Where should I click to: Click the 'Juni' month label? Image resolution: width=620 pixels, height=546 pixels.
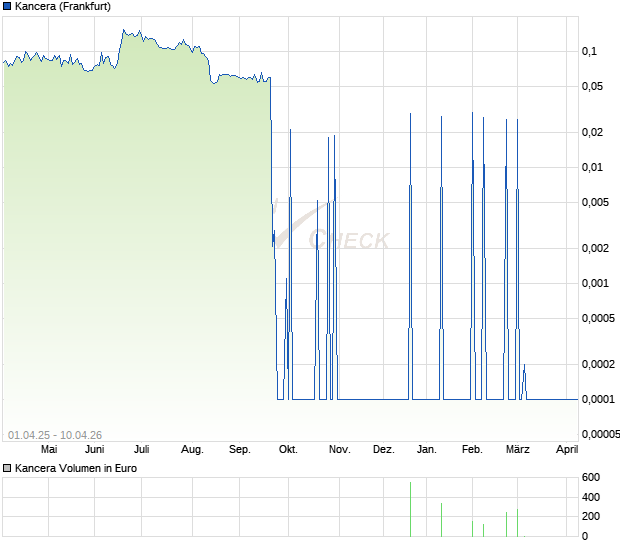pyautogui.click(x=95, y=450)
